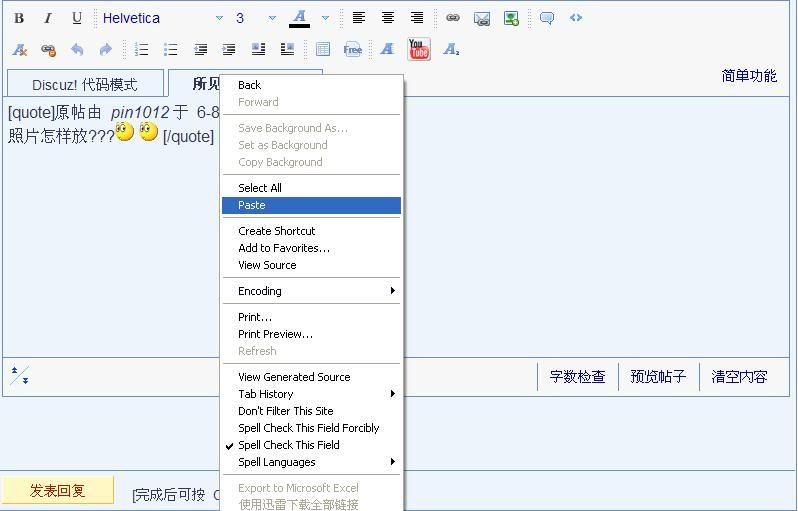Switch to Discuz! 代码模式 tab
This screenshot has height=511, width=798.
pos(84,85)
